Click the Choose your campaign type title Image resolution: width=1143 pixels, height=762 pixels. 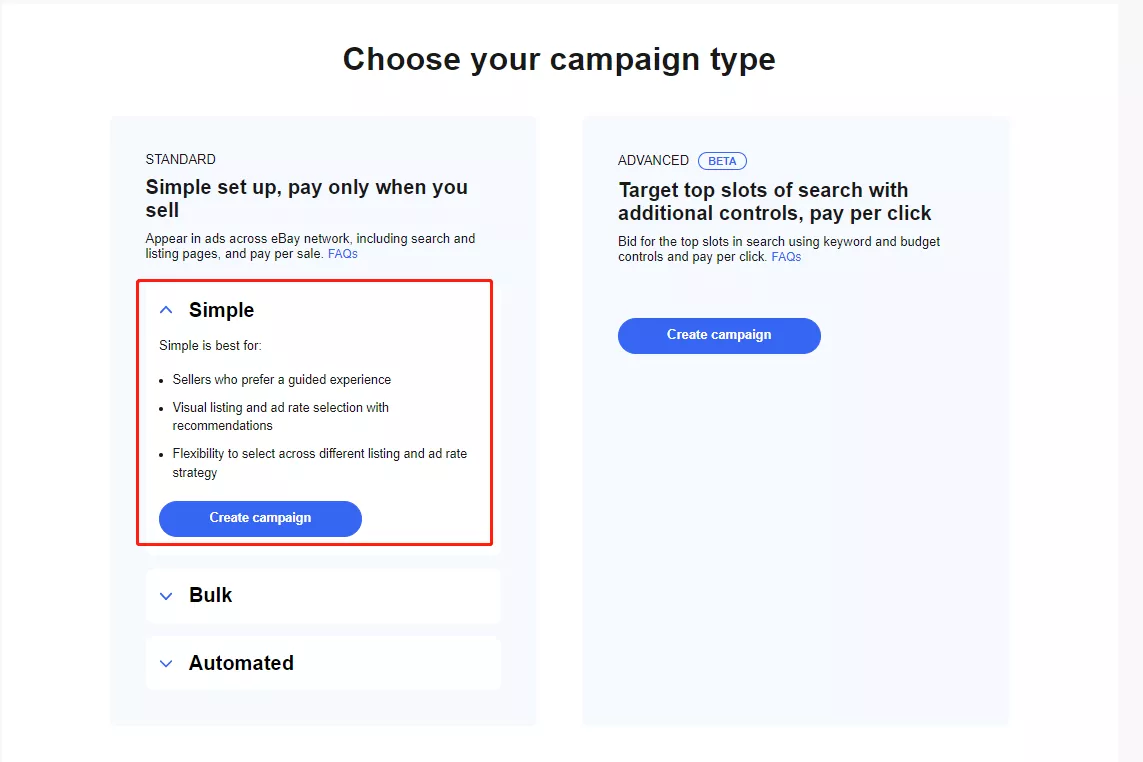(x=559, y=59)
